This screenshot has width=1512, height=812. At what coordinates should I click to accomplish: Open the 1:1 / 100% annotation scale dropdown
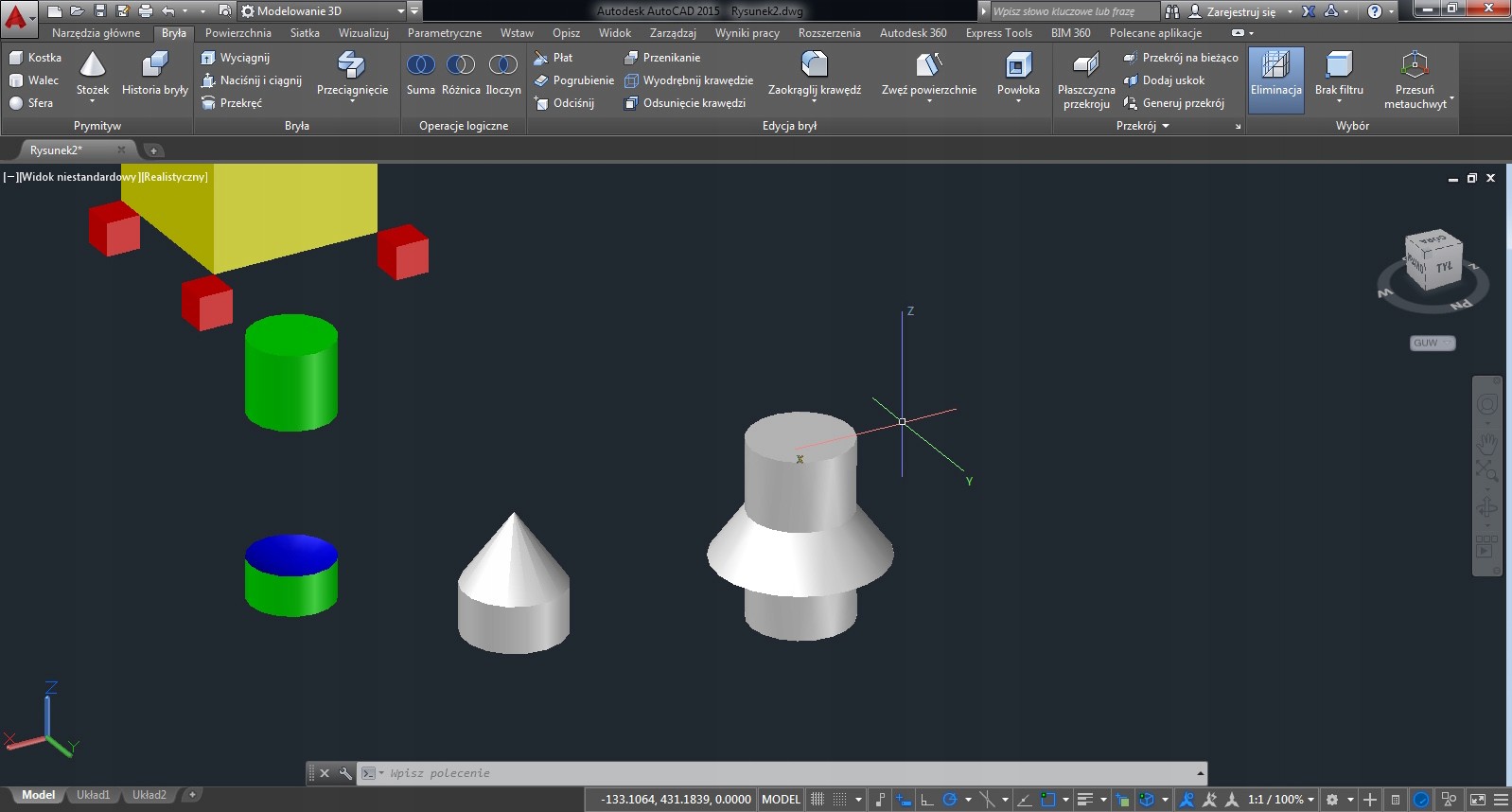(1281, 800)
